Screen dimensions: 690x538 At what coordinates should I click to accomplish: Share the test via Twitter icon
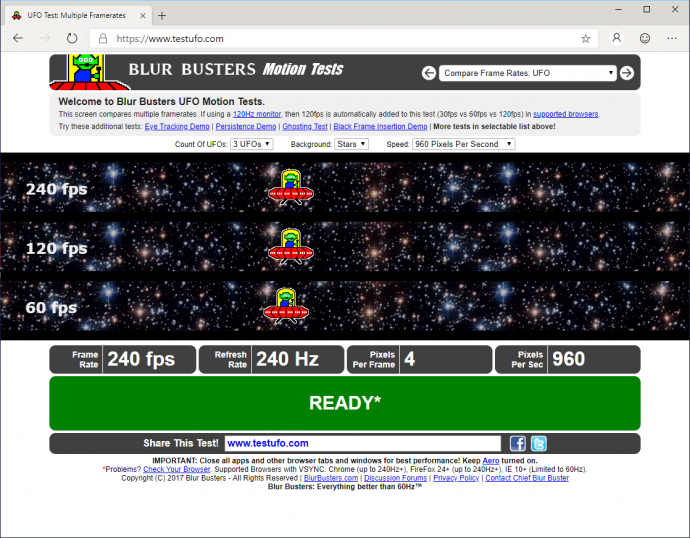tap(538, 443)
